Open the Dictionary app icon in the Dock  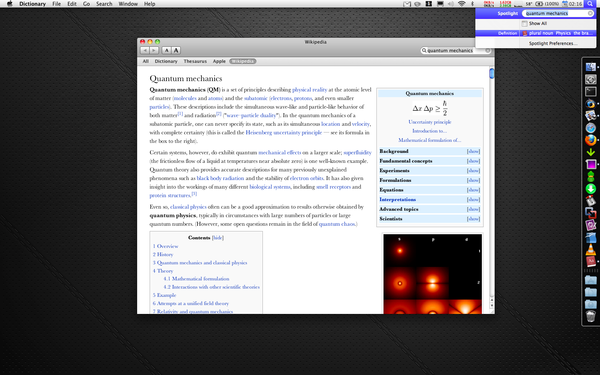tap(590, 262)
